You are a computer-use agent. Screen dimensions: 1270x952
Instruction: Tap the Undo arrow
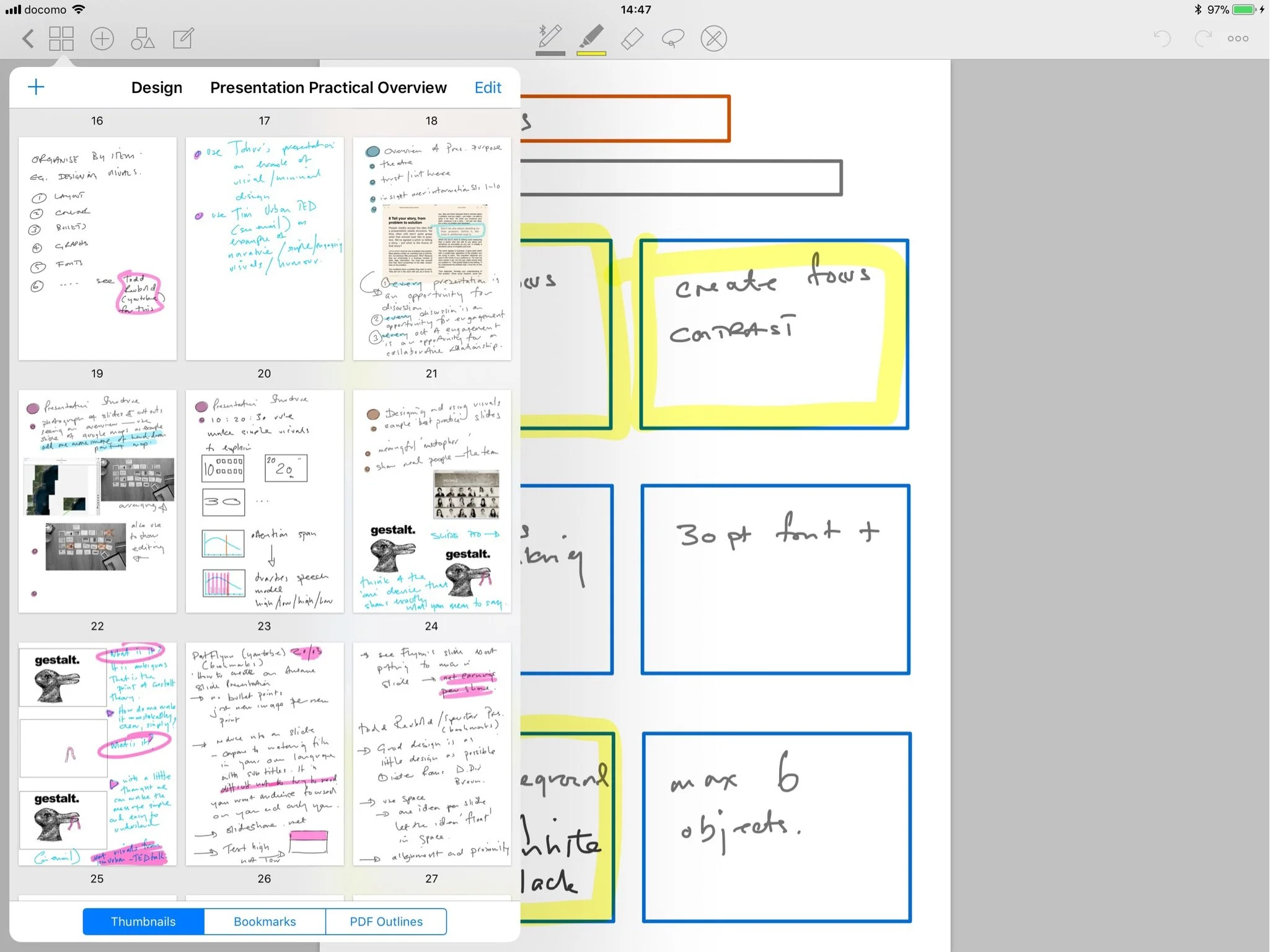(x=1162, y=38)
